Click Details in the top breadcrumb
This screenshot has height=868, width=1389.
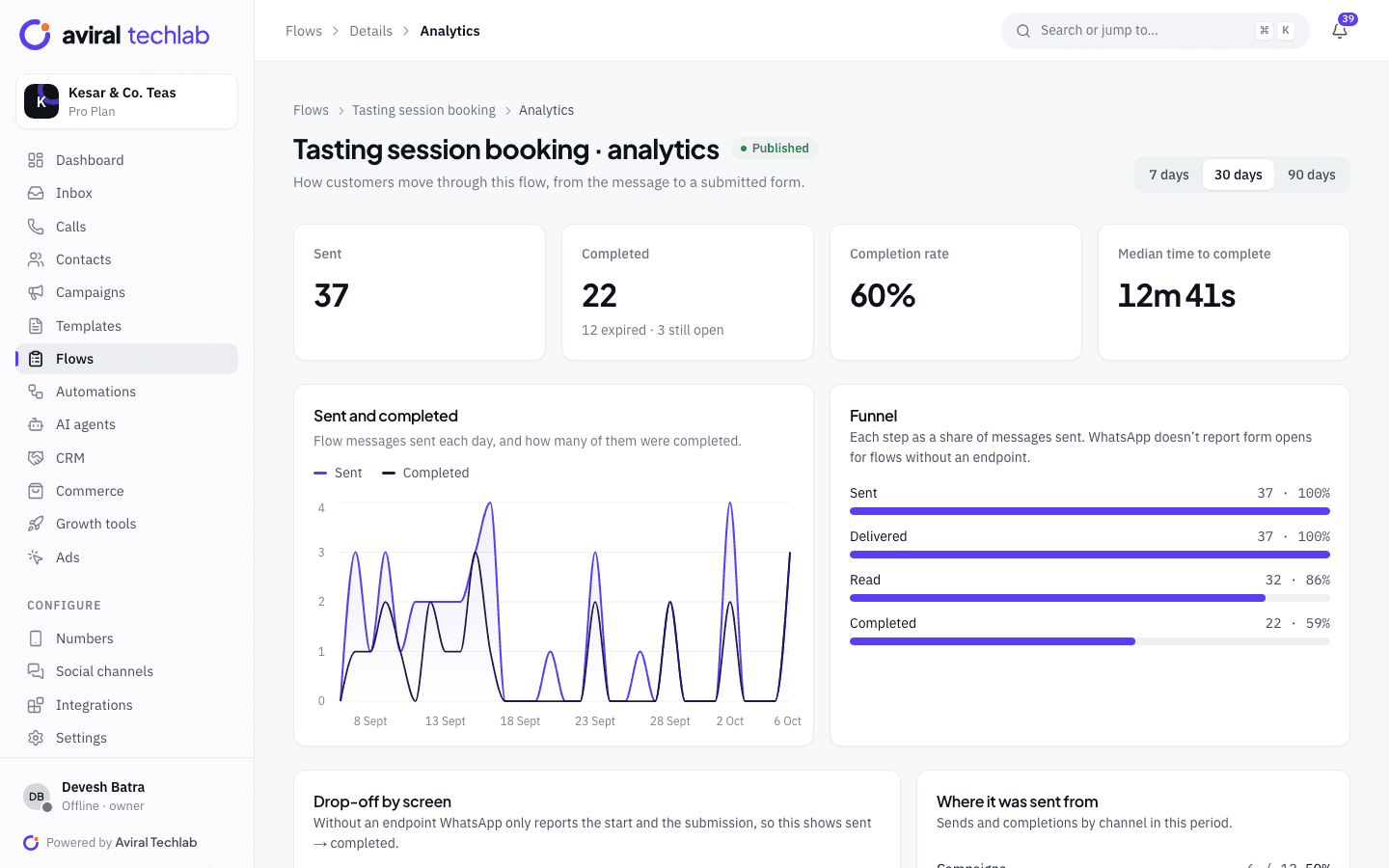pos(370,31)
